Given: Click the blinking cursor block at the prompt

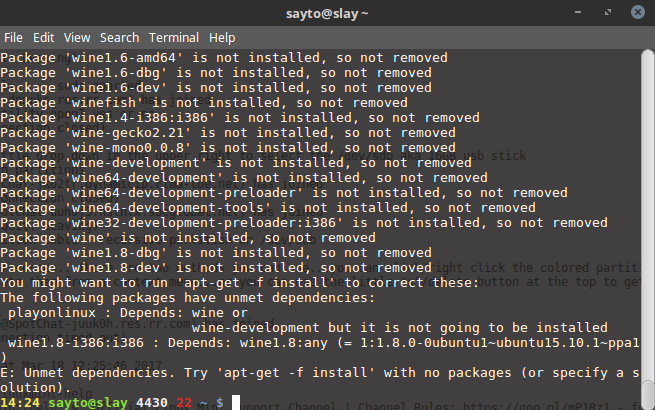Looking at the screenshot, I should (x=236, y=402).
